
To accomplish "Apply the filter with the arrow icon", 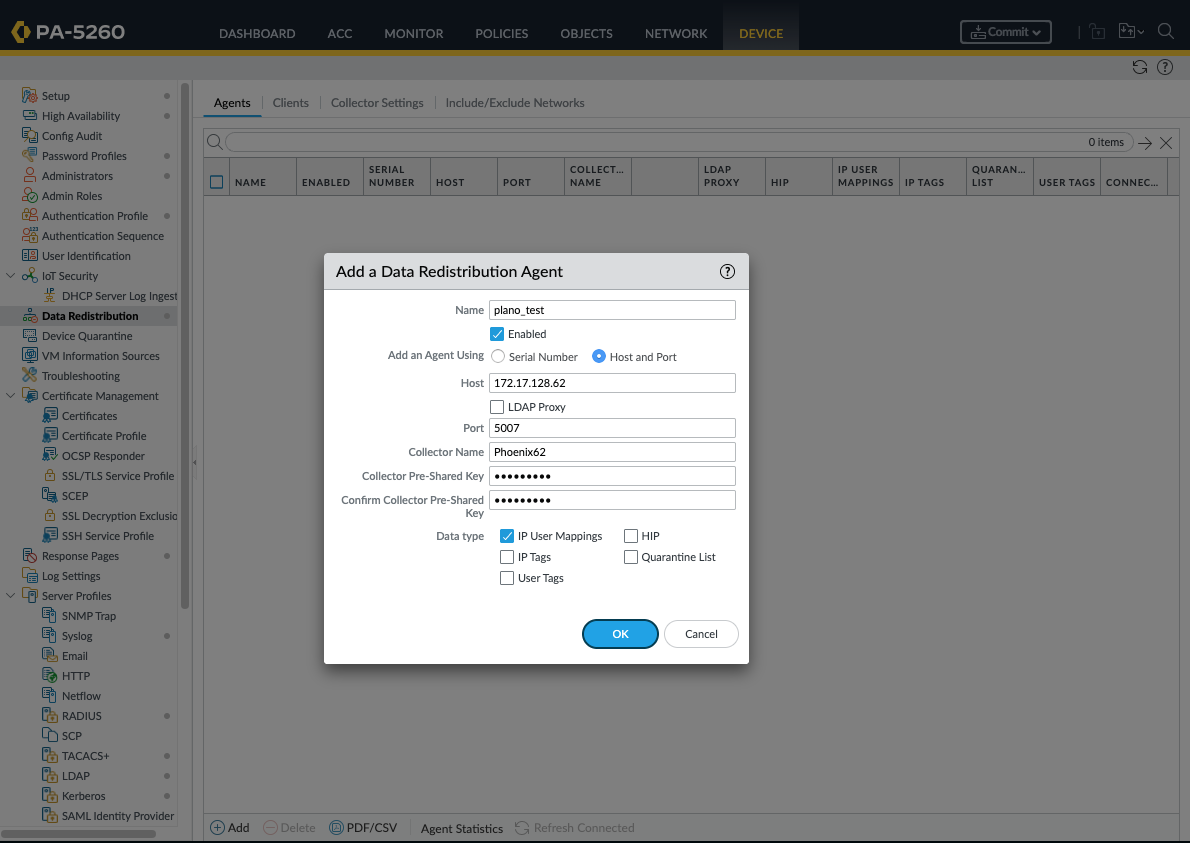I will coord(1145,142).
